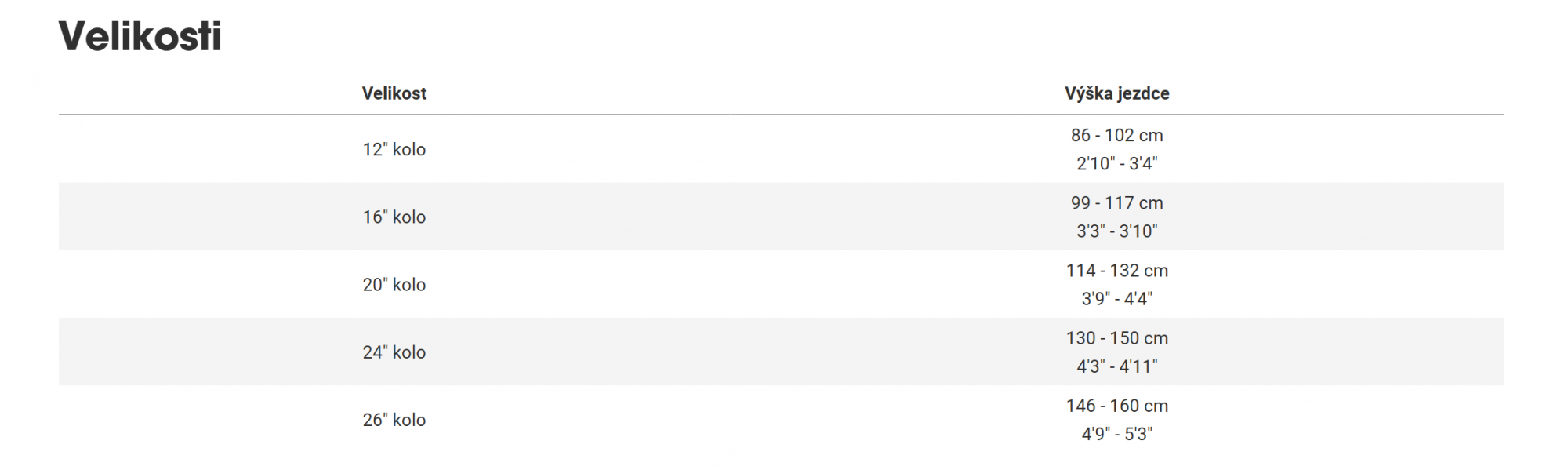Select the 146 - 160 cm height value
Image resolution: width=1568 pixels, height=470 pixels.
click(x=1116, y=406)
